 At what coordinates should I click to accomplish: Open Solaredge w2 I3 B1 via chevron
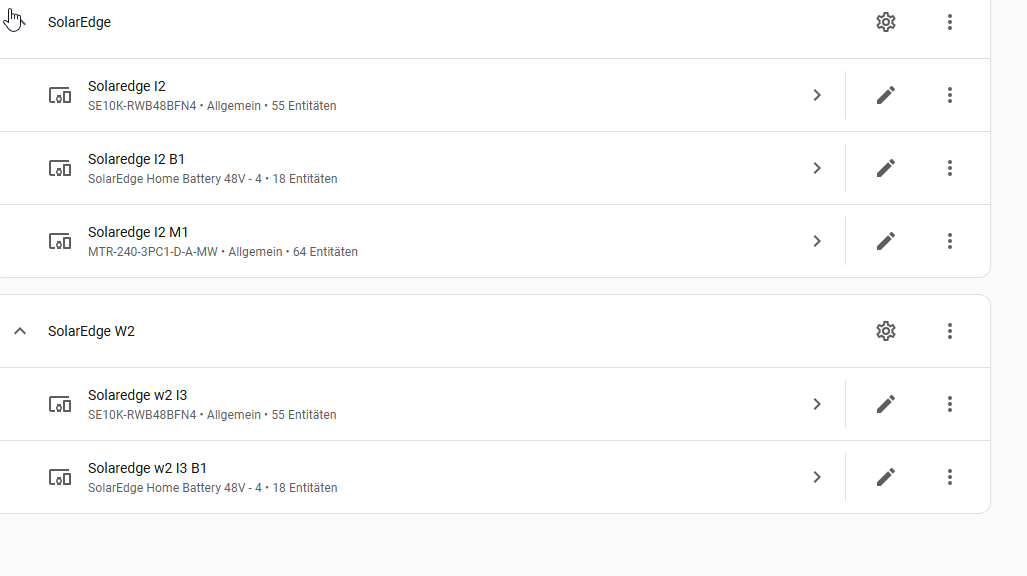817,477
